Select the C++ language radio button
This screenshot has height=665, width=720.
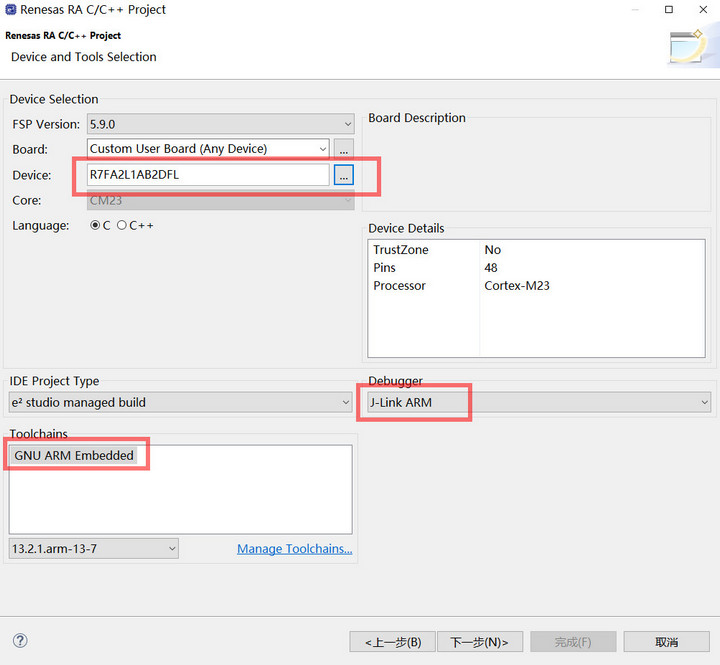121,225
